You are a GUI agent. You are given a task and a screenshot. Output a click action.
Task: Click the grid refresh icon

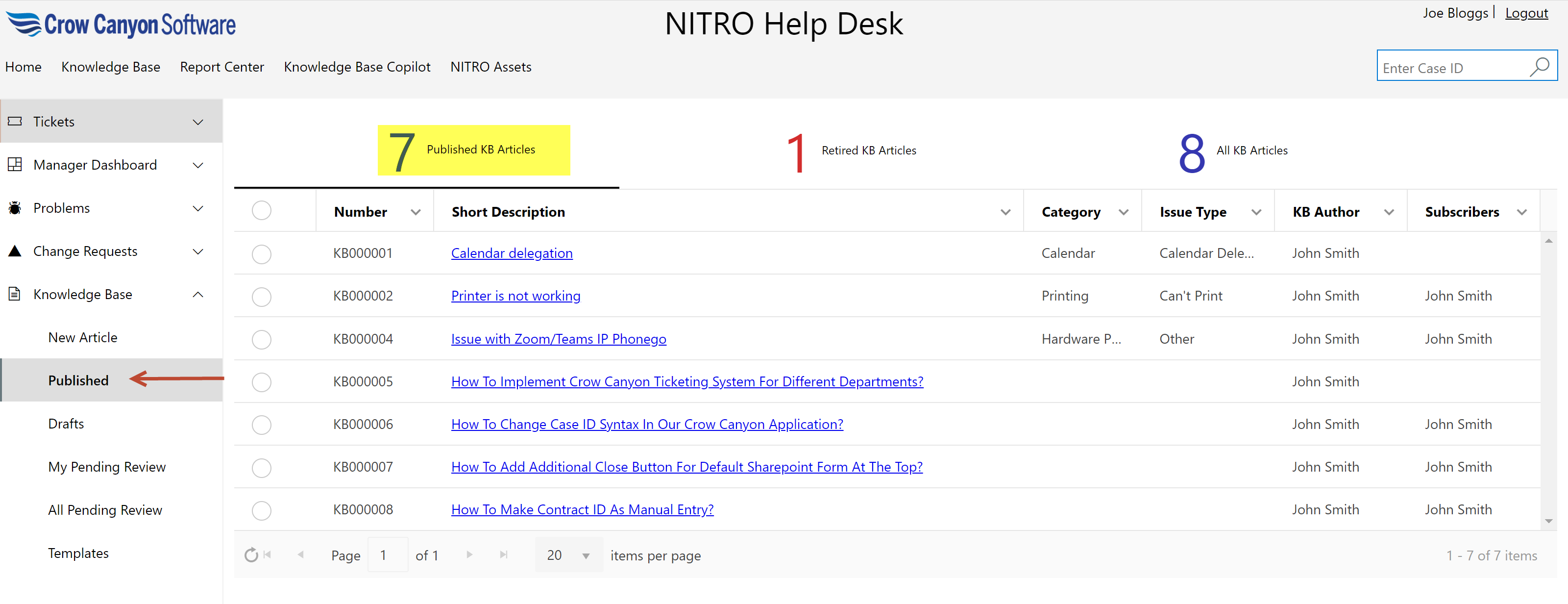point(251,554)
